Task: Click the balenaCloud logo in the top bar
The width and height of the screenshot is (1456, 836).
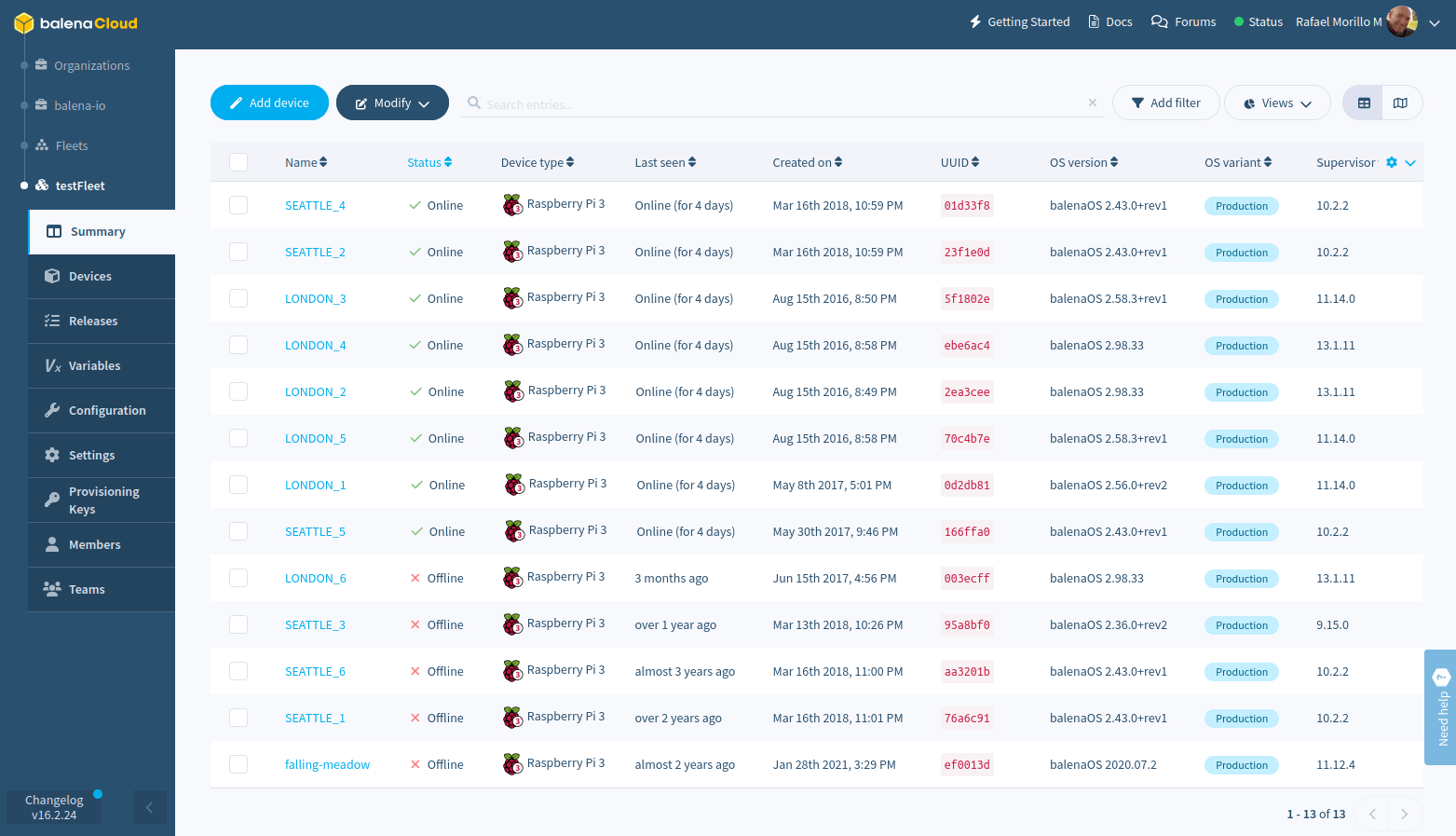Action: click(75, 22)
